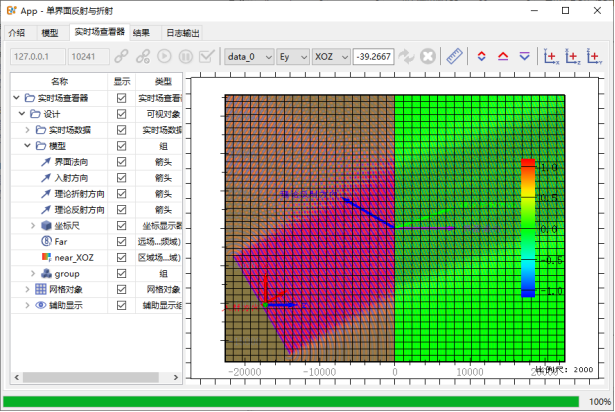Click the 网格对象 grid icon
The height and width of the screenshot is (412, 615).
(x=41, y=289)
